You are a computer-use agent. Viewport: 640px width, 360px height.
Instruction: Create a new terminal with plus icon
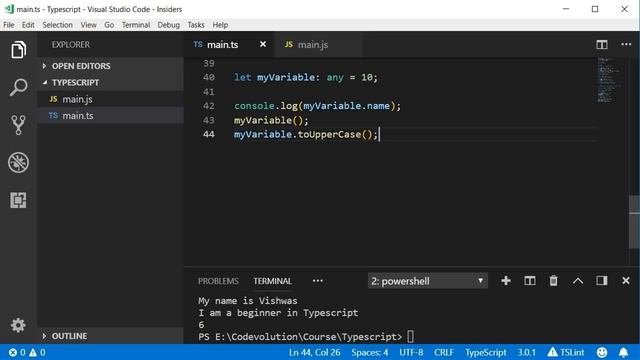pyautogui.click(x=506, y=281)
